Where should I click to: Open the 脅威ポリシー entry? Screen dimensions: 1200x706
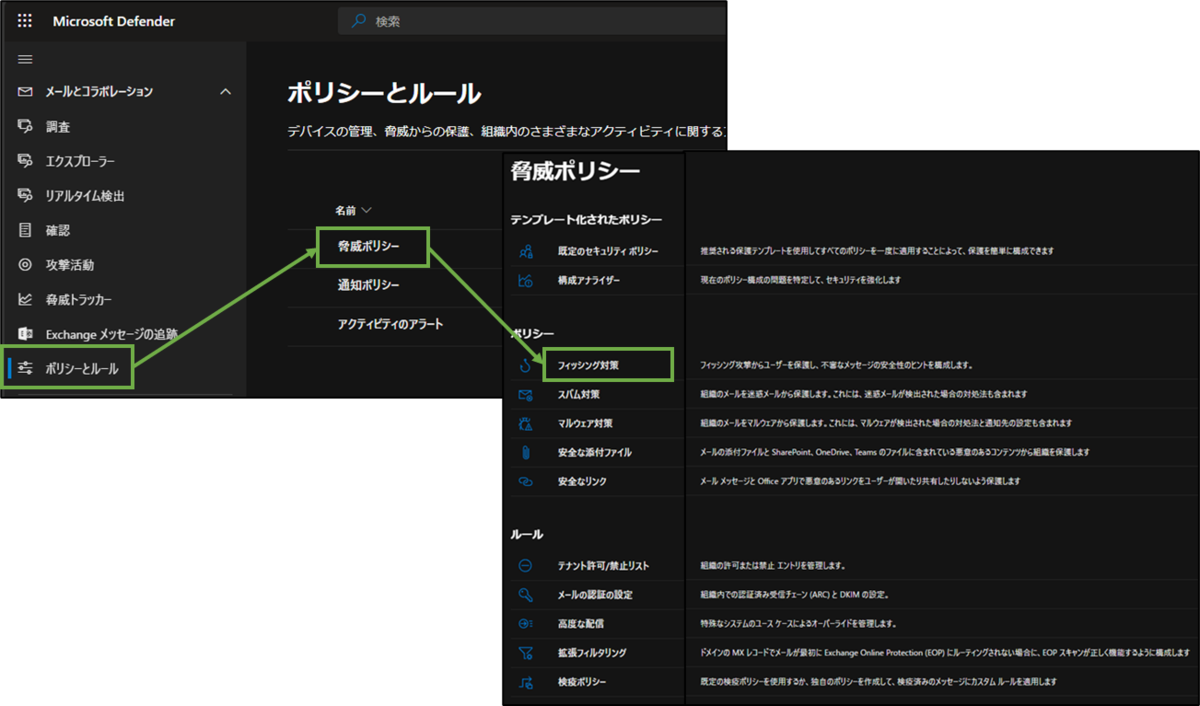(369, 246)
